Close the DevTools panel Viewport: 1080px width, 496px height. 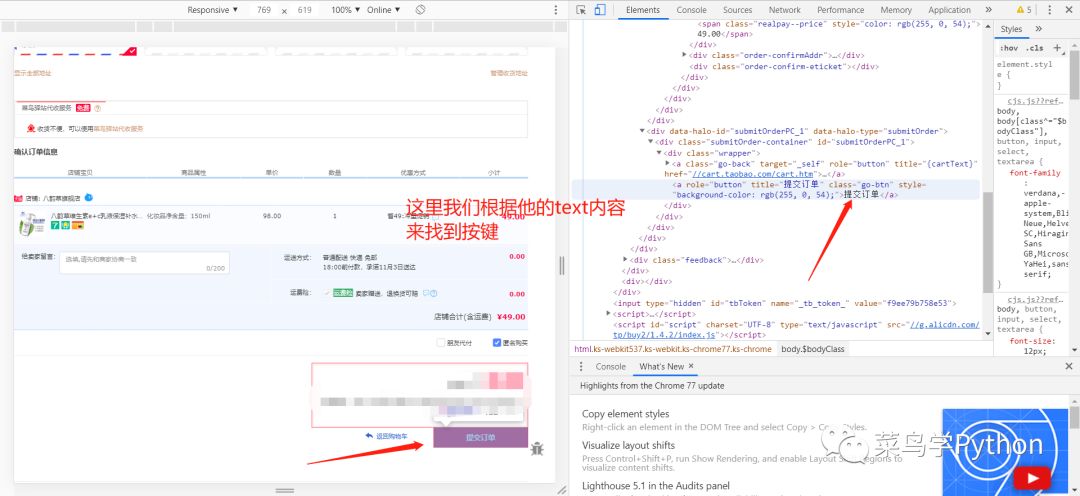coord(1069,10)
